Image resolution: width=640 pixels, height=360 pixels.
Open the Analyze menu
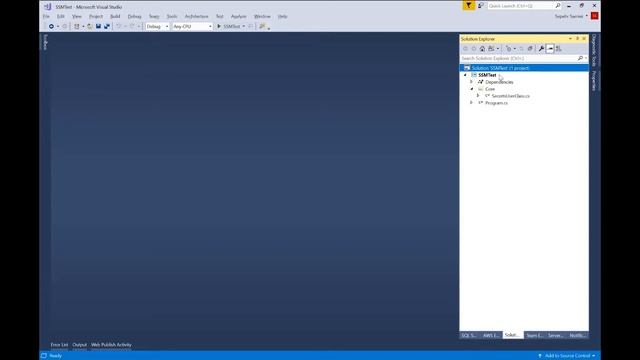point(238,16)
